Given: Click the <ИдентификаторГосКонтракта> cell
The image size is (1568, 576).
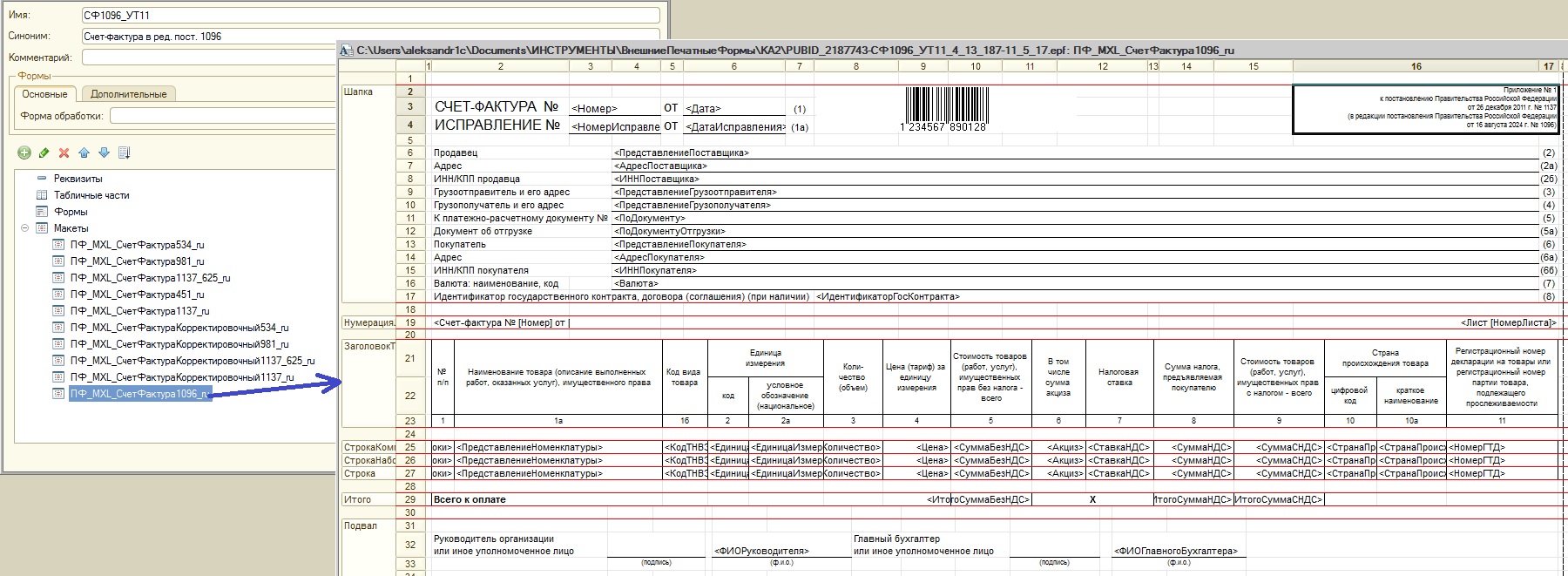Looking at the screenshot, I should click(x=1176, y=296).
